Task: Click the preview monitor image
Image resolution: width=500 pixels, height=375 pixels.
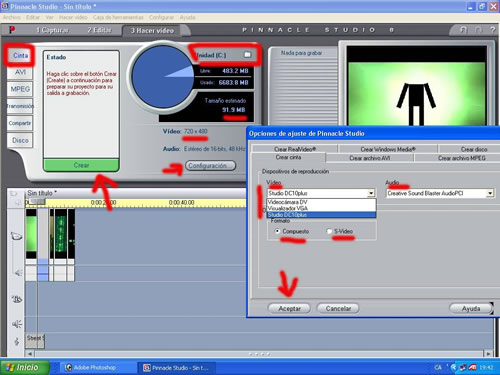Action: 417,86
